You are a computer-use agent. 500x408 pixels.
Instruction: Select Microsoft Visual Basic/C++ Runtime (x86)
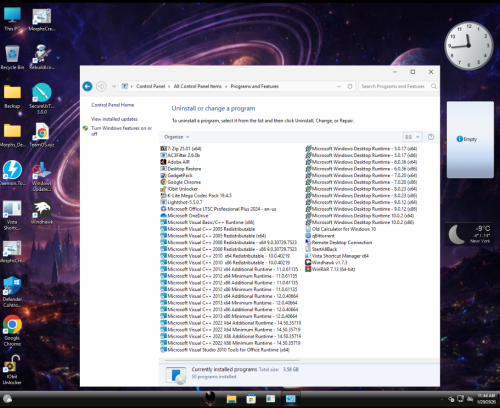(207, 222)
